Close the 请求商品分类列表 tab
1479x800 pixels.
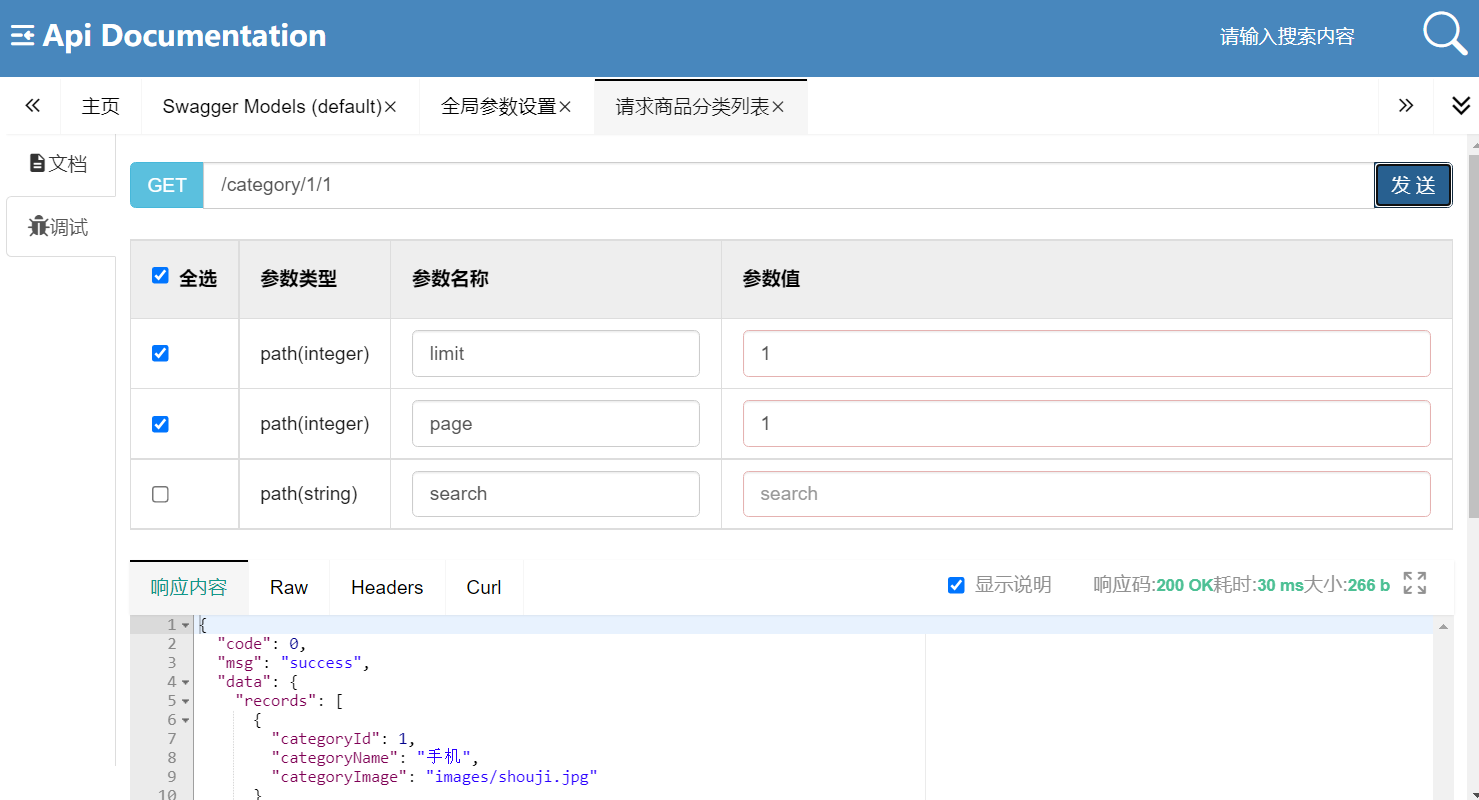point(778,106)
